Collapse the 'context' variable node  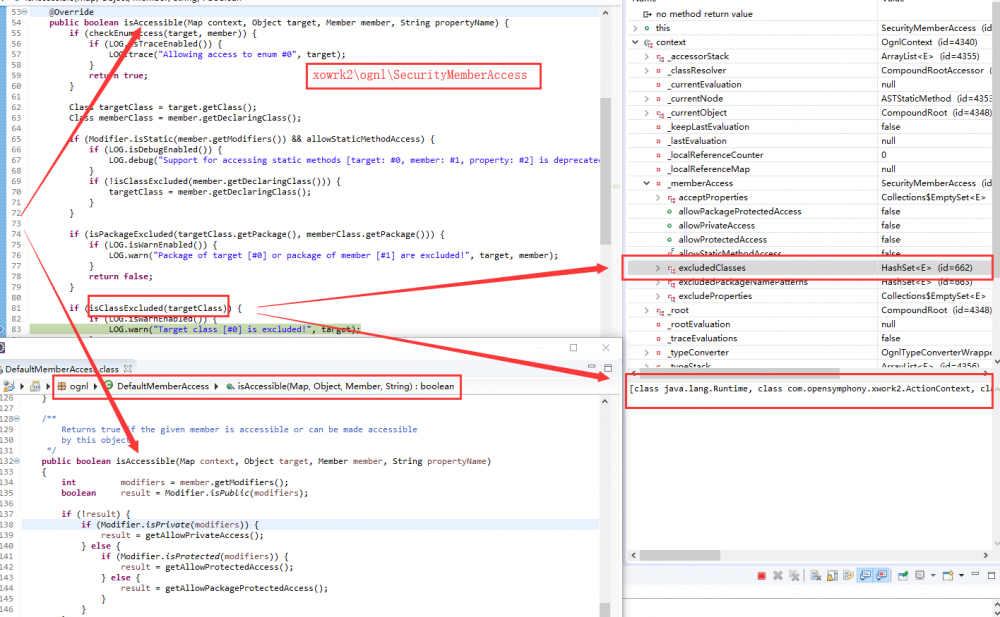[x=635, y=42]
